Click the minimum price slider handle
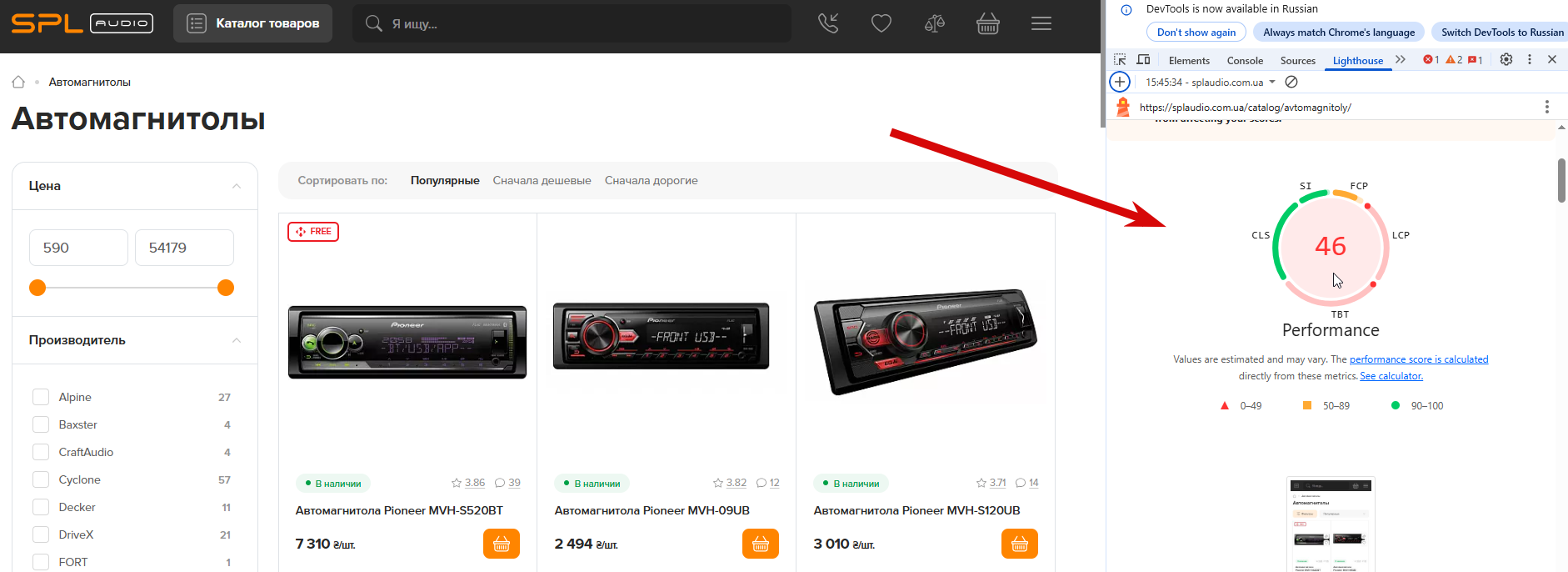1568x572 pixels. (37, 288)
